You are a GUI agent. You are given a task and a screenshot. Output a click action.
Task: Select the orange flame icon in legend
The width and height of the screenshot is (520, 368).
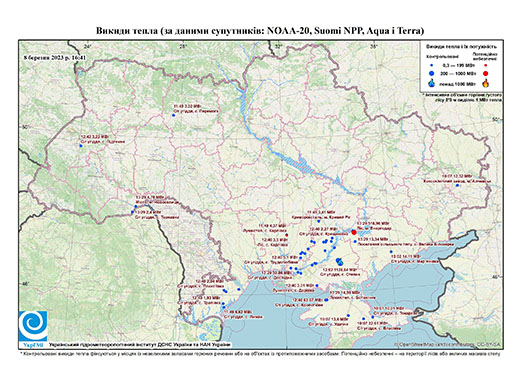[x=486, y=83]
